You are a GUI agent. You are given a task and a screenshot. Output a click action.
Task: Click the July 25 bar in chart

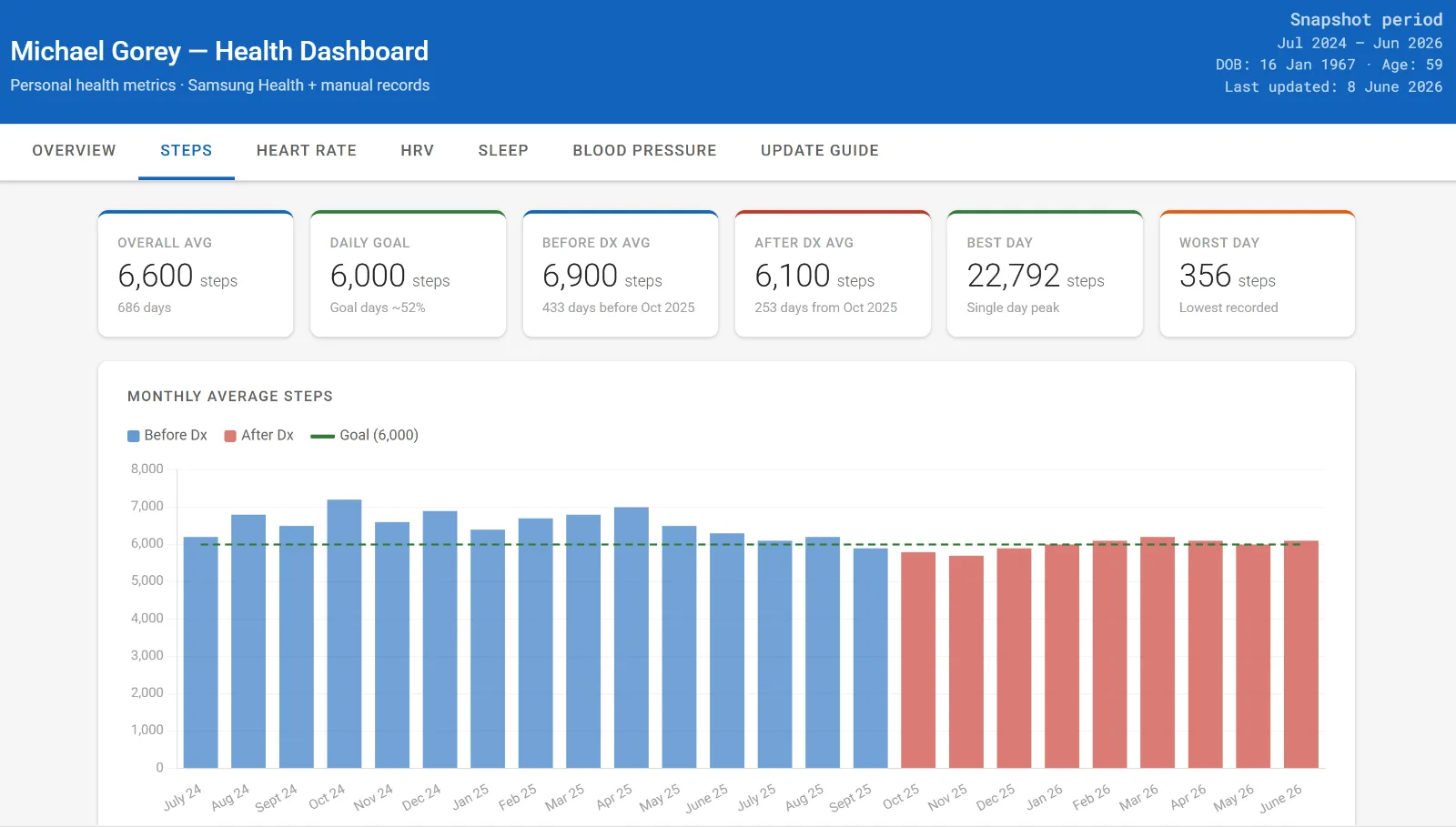(x=775, y=654)
